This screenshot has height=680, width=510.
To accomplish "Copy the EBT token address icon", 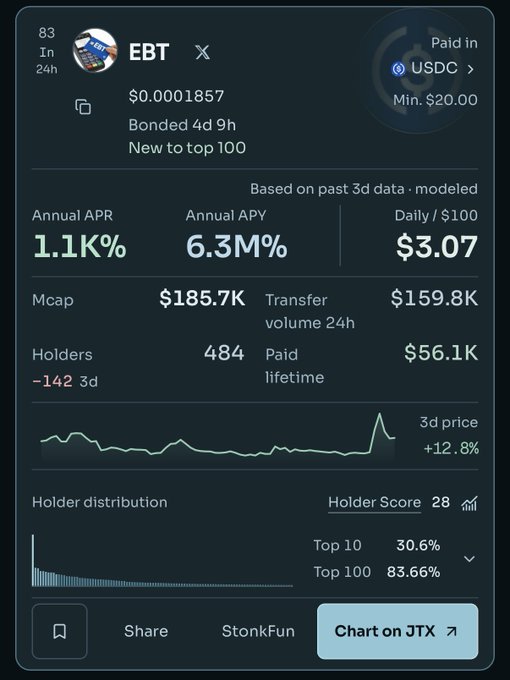I will tap(83, 107).
